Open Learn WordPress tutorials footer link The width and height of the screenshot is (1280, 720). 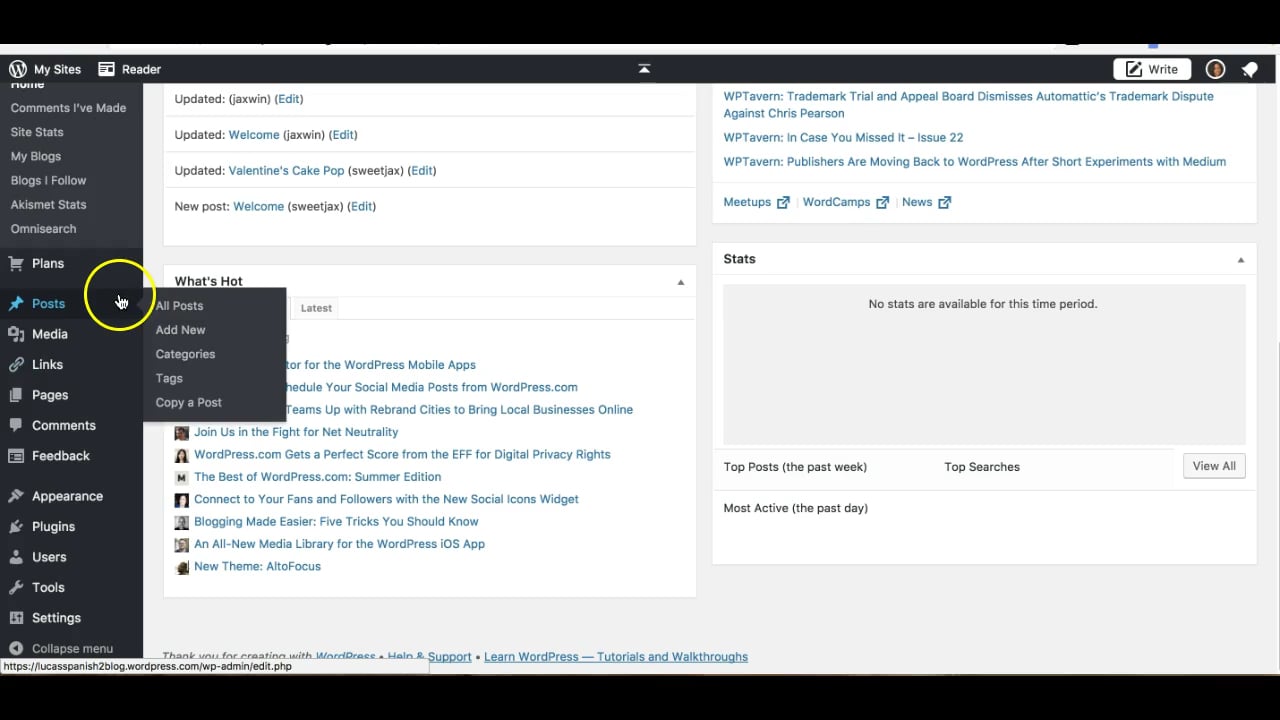616,657
